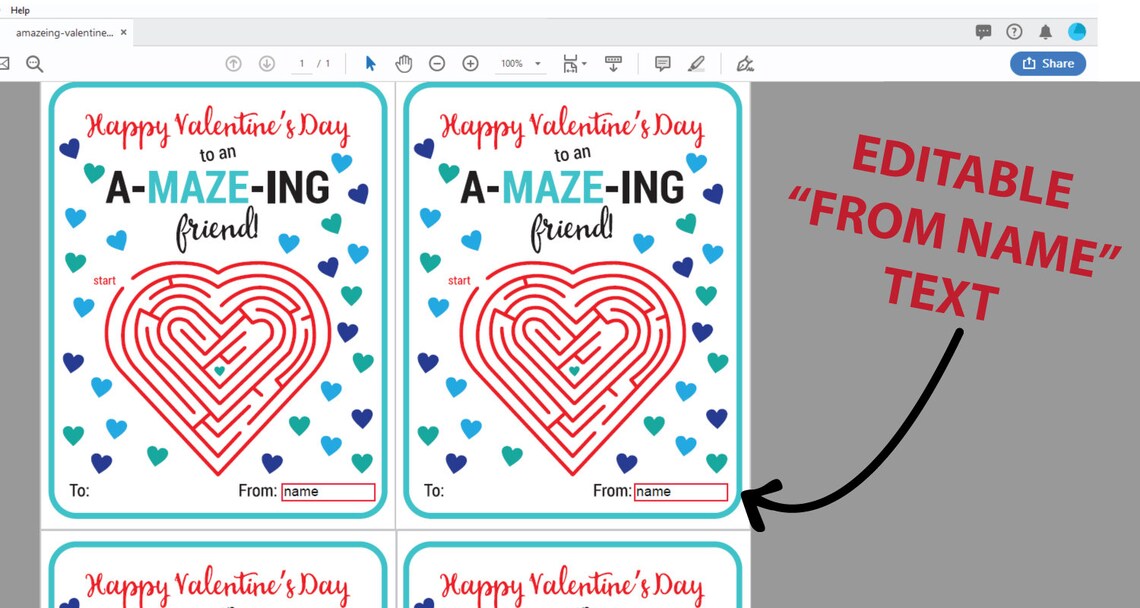Screen dimensions: 1140x608
Task: Switch to the amazeing-valentine document tab
Action: [65, 32]
